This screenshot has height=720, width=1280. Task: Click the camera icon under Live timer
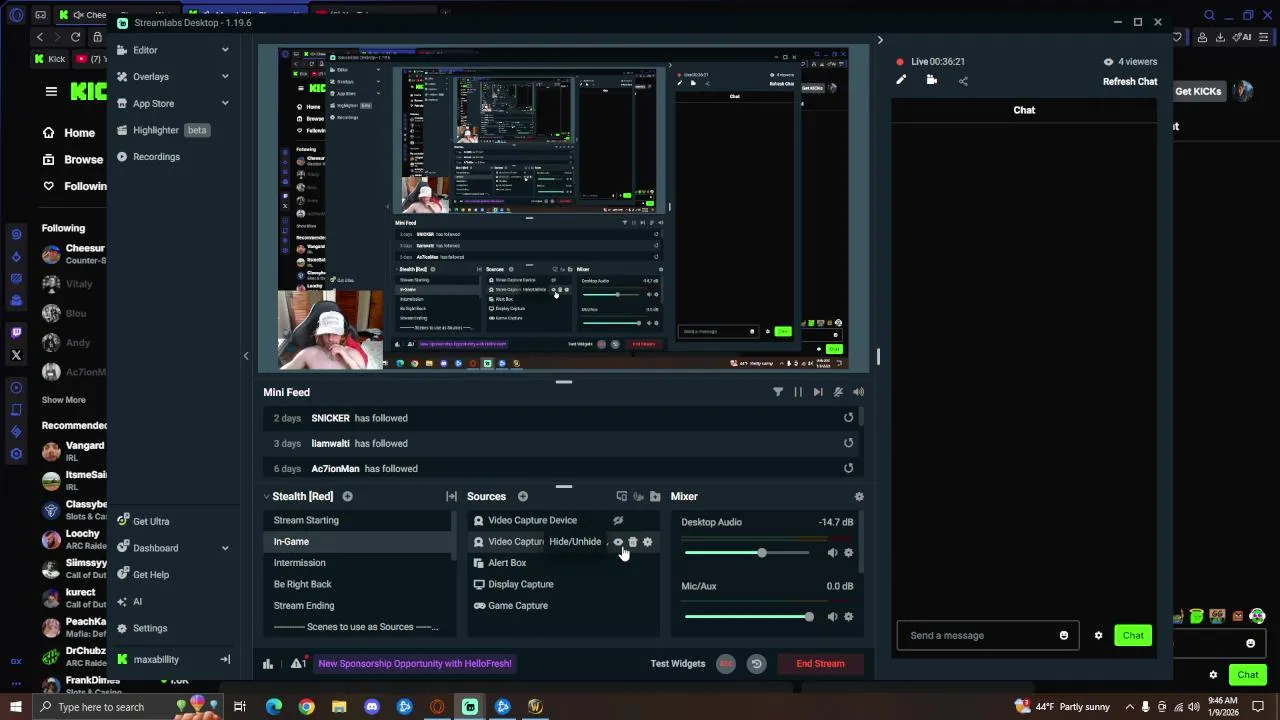(x=932, y=80)
